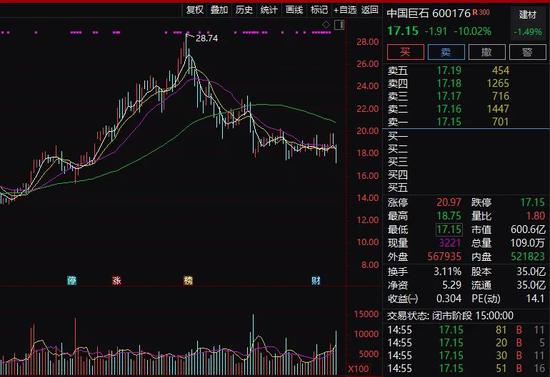Click the diamond icon above the chart
Viewport: 550px width, 377px height.
326,25
